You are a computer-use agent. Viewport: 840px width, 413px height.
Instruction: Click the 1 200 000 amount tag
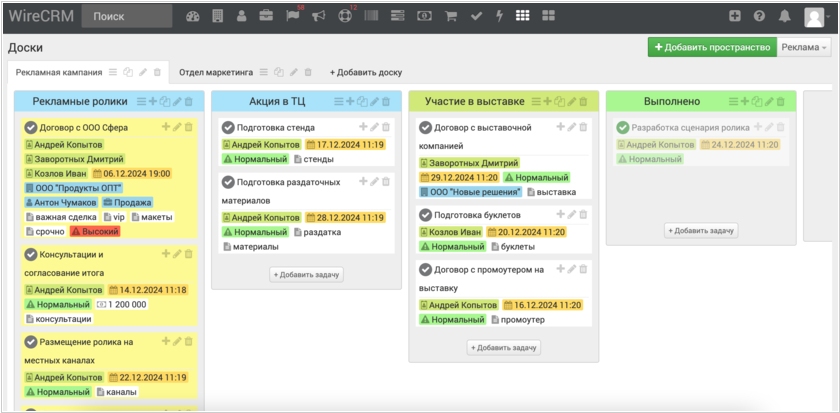click(121, 304)
